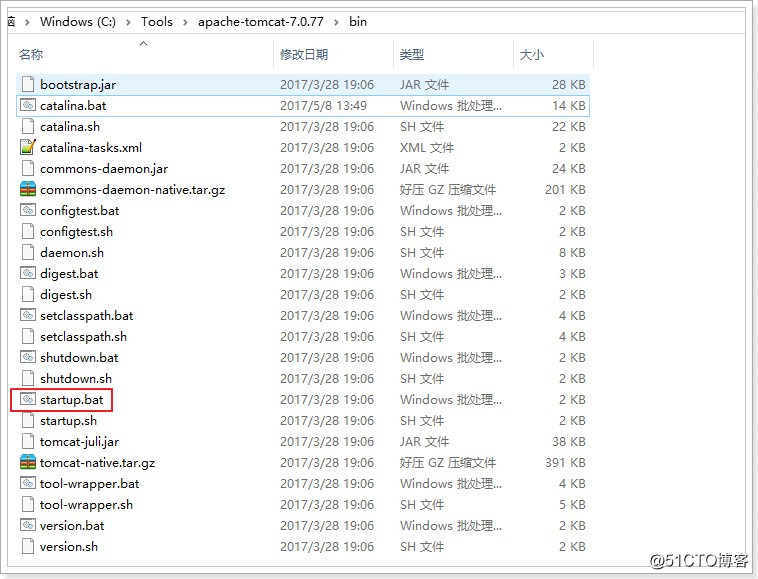Click the tool-wrapper.bat batch file icon

point(28,483)
